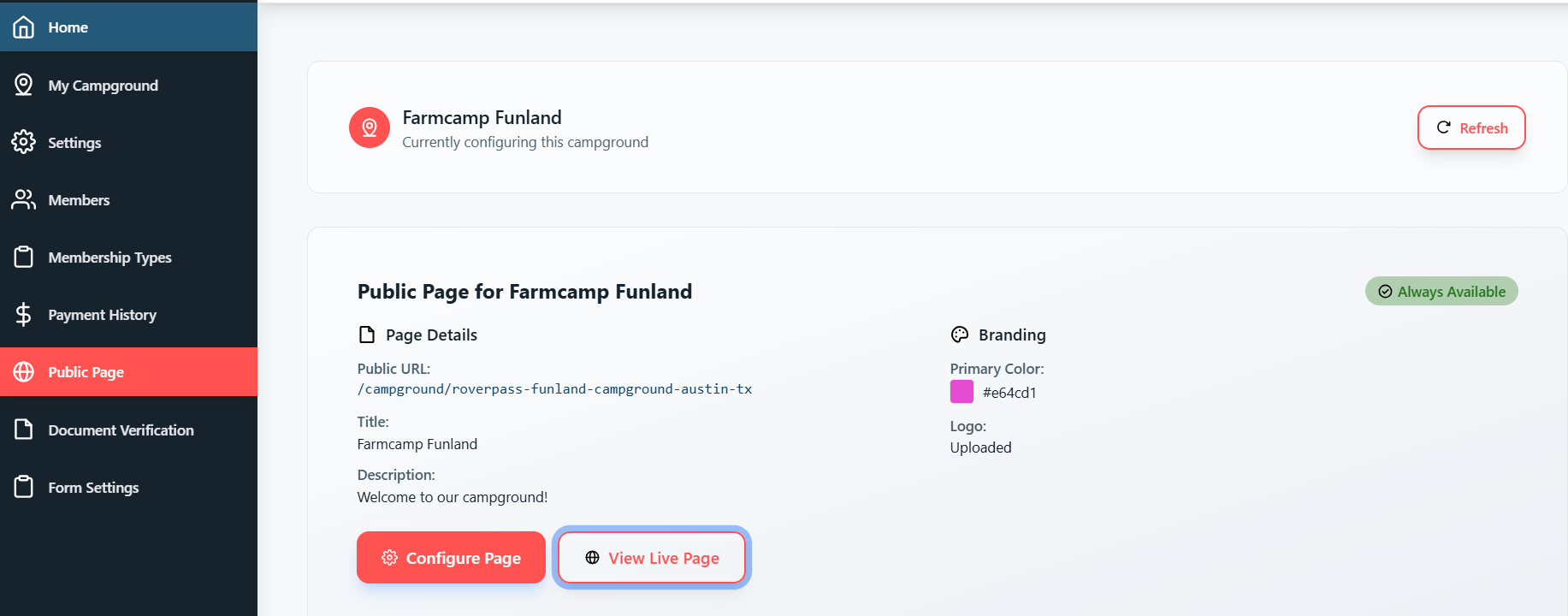Click the Form Settings clipboard icon
The image size is (1568, 616).
(x=24, y=487)
